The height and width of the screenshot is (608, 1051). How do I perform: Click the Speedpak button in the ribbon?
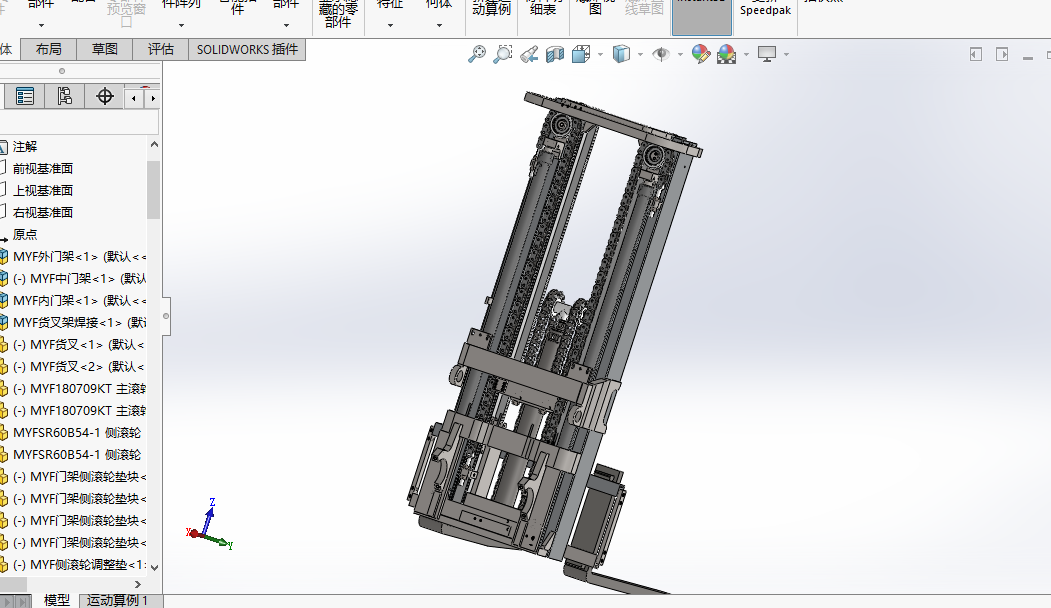click(765, 10)
